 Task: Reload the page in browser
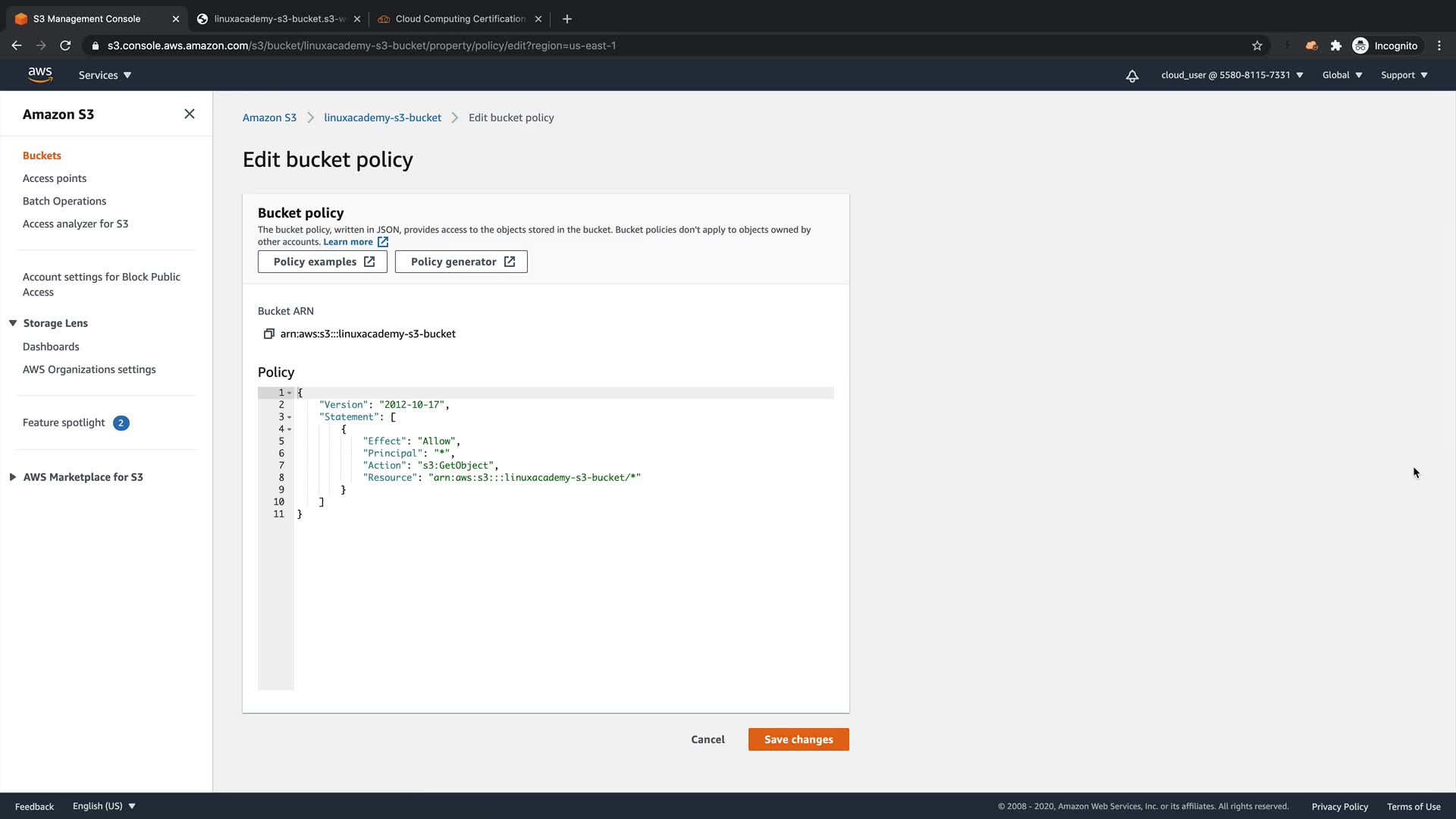[x=65, y=45]
